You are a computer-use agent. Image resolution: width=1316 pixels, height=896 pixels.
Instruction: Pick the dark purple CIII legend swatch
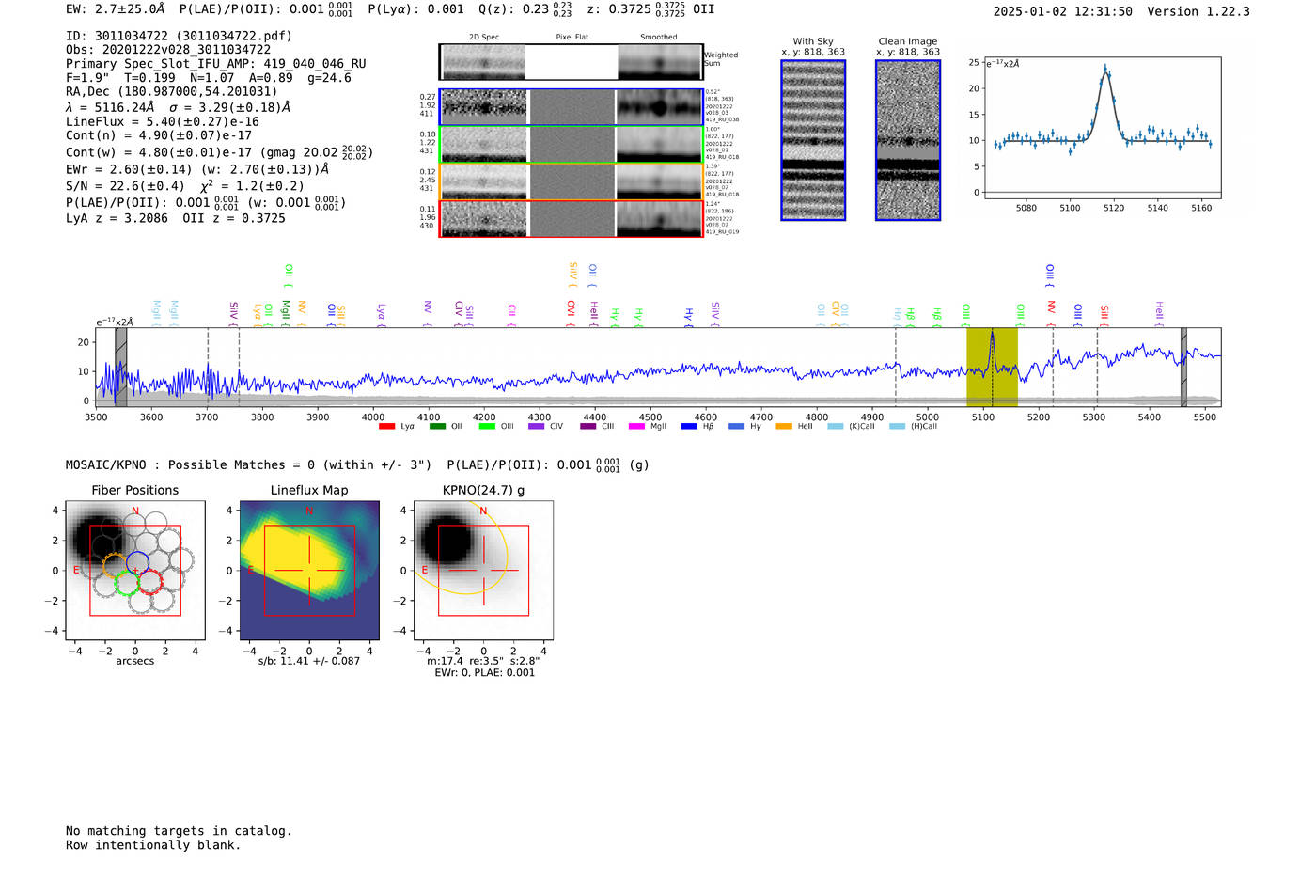(x=587, y=427)
